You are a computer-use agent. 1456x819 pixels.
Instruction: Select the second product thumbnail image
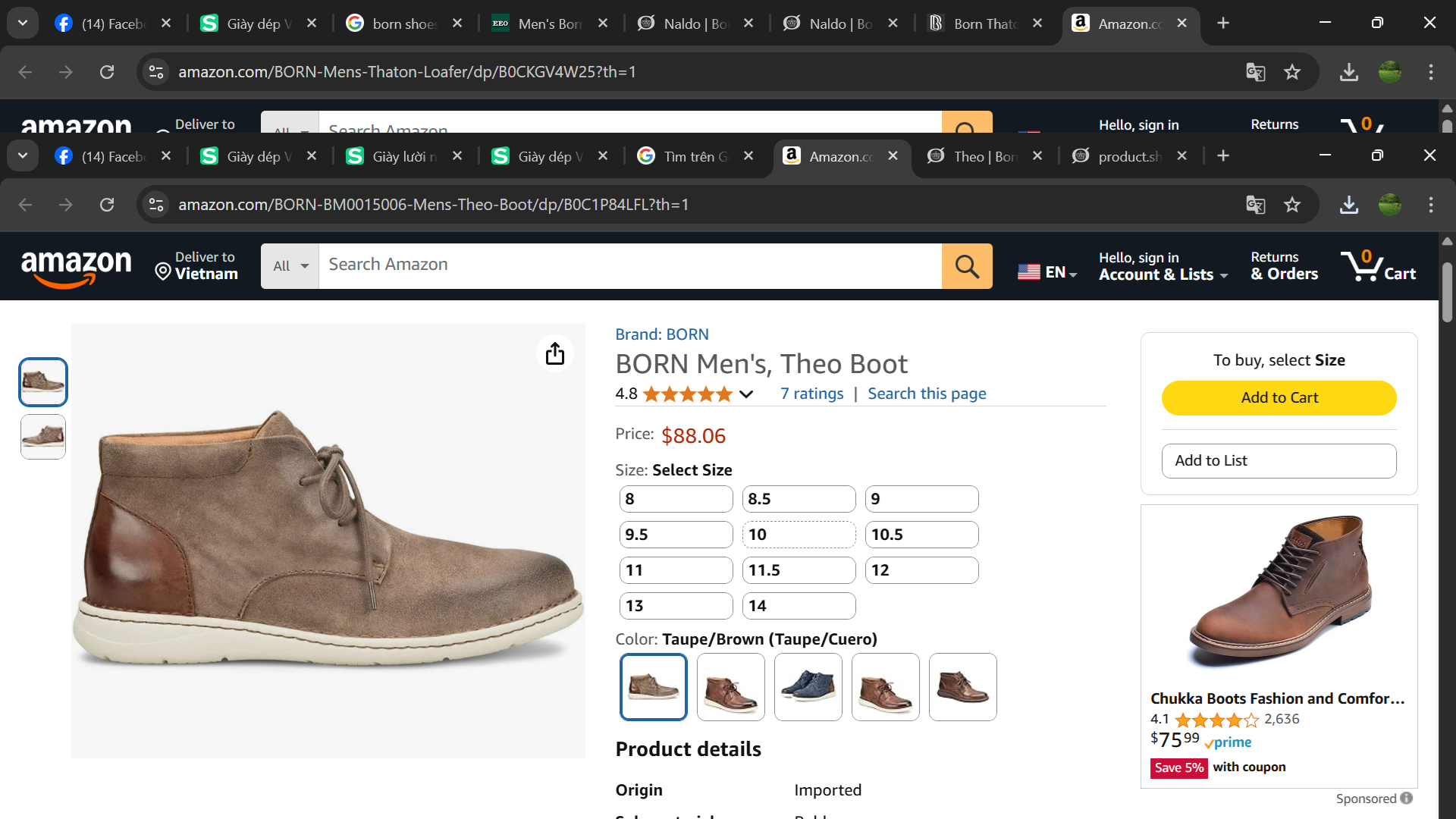43,437
